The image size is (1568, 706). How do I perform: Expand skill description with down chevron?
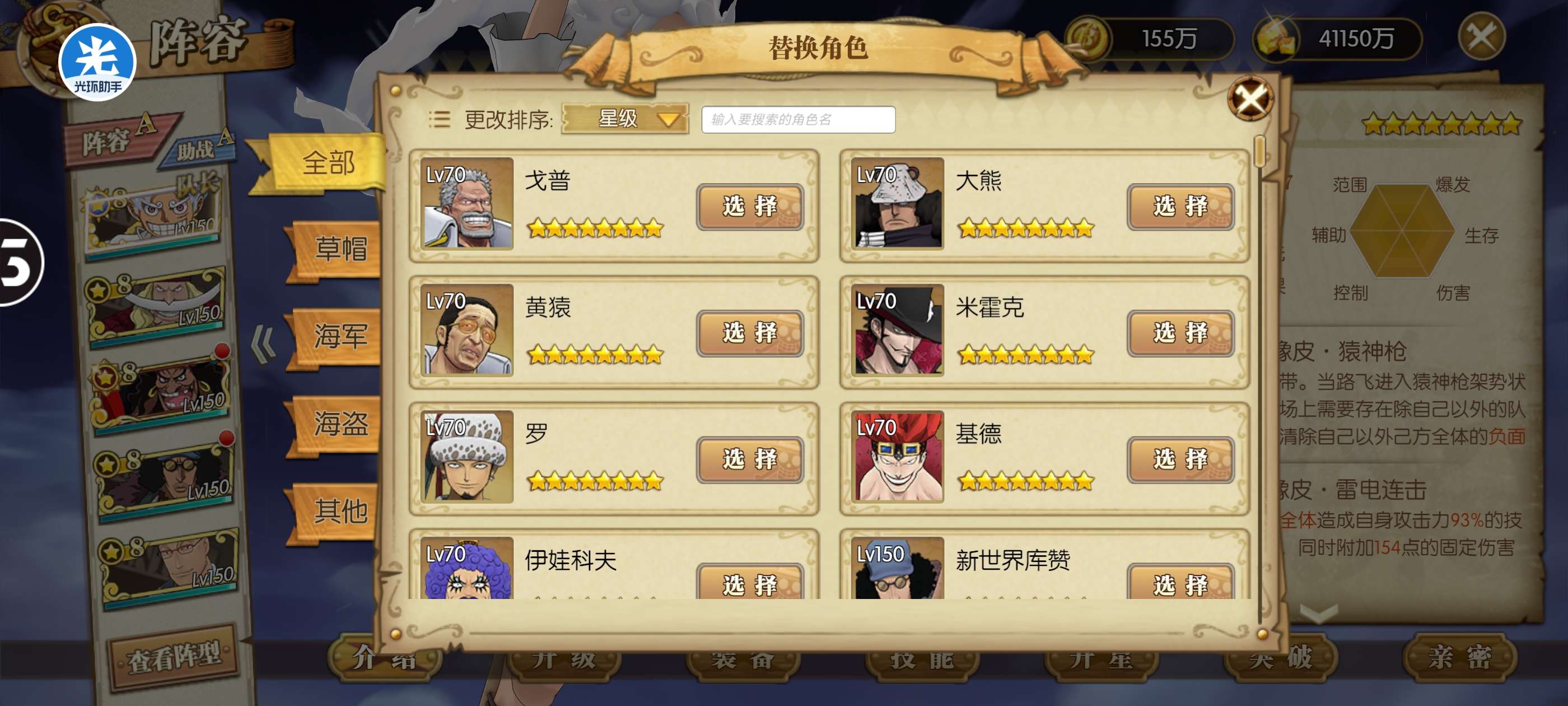[1318, 613]
